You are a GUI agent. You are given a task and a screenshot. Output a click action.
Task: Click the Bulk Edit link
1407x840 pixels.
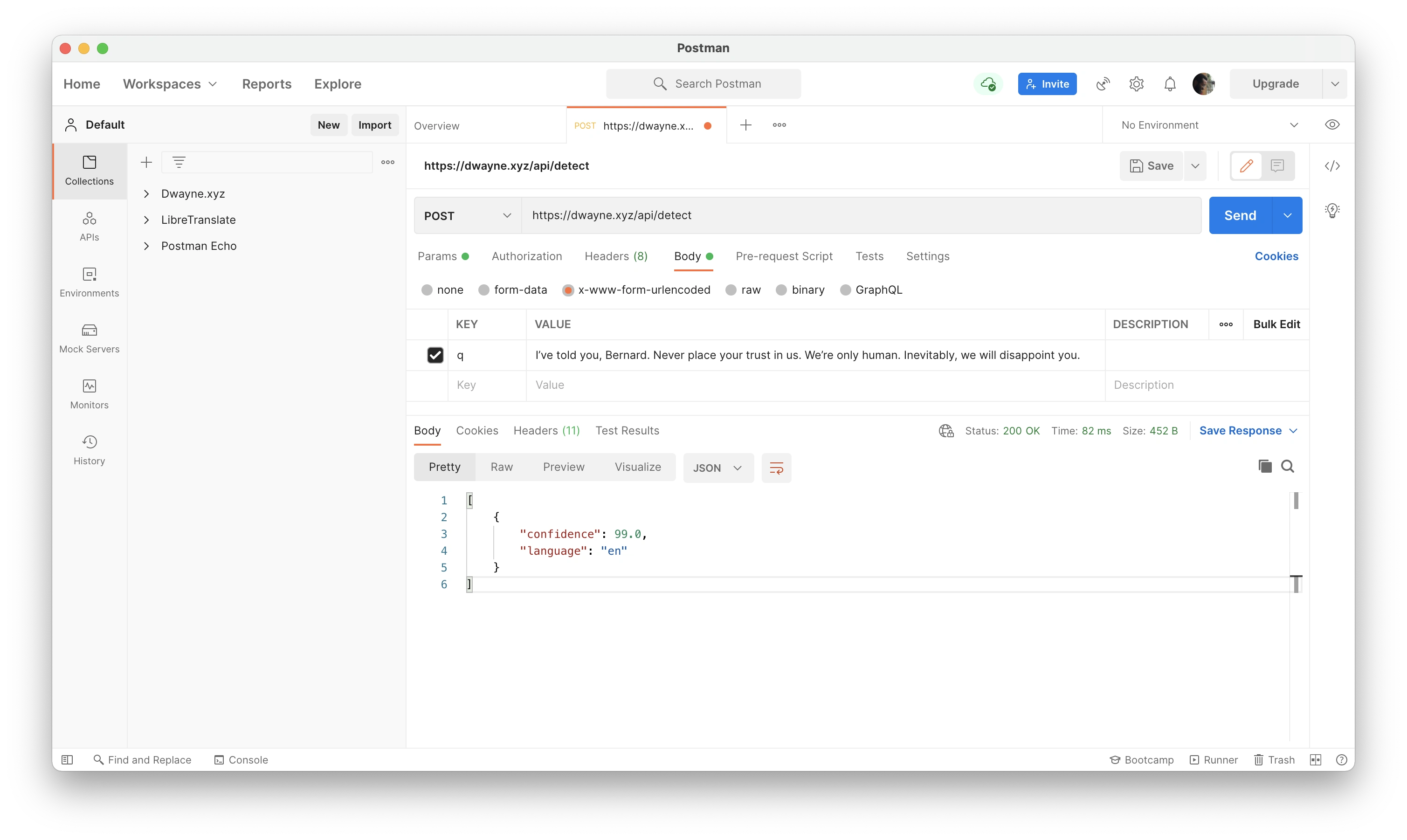pyautogui.click(x=1276, y=324)
